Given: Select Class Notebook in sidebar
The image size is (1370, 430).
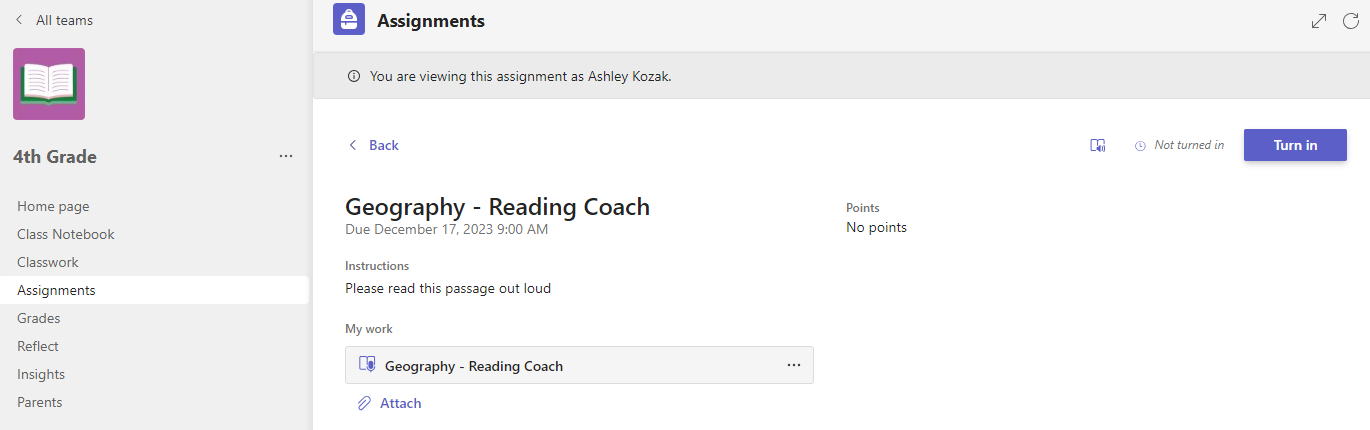Looking at the screenshot, I should (x=66, y=234).
